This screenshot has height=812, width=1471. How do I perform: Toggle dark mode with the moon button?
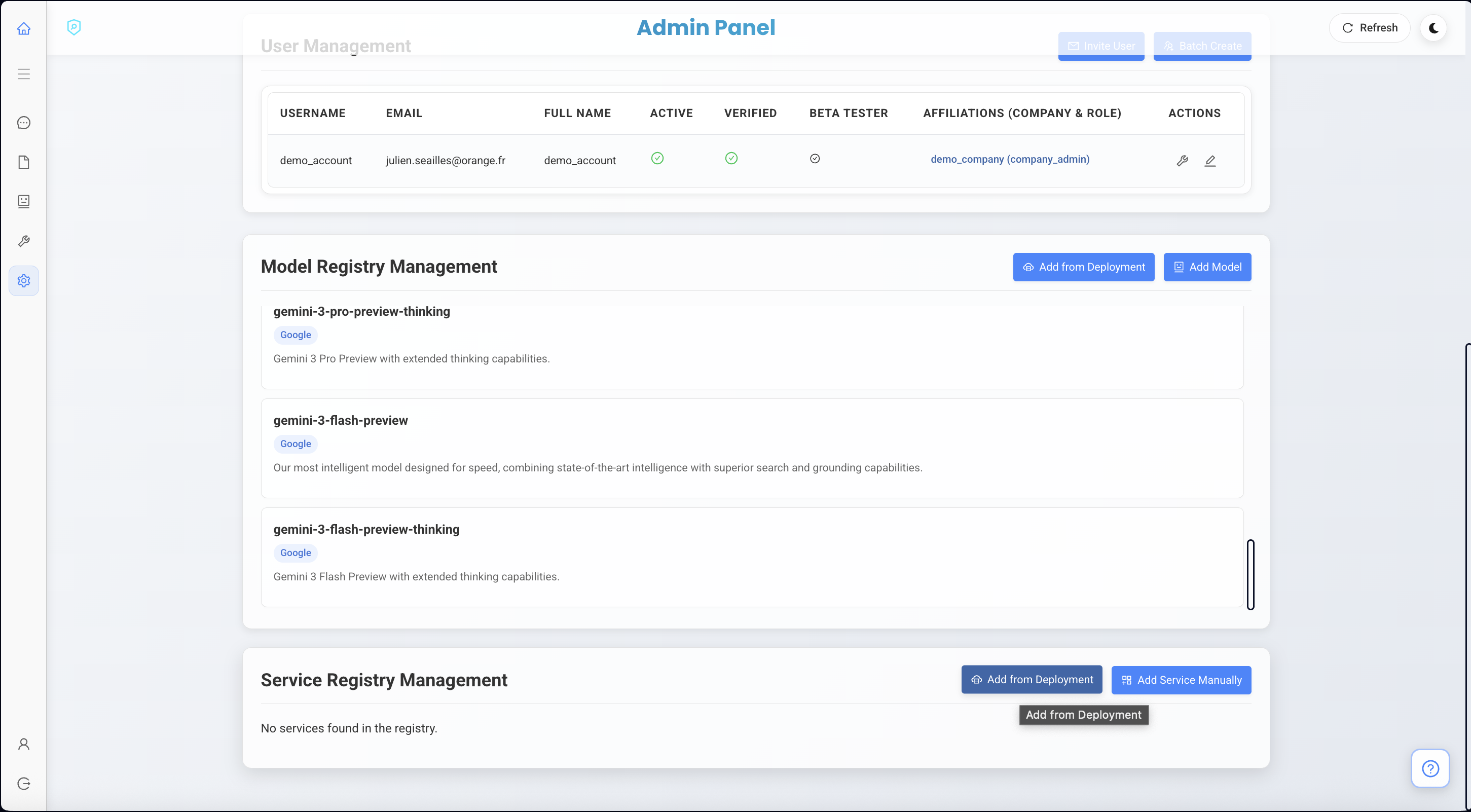click(1434, 27)
